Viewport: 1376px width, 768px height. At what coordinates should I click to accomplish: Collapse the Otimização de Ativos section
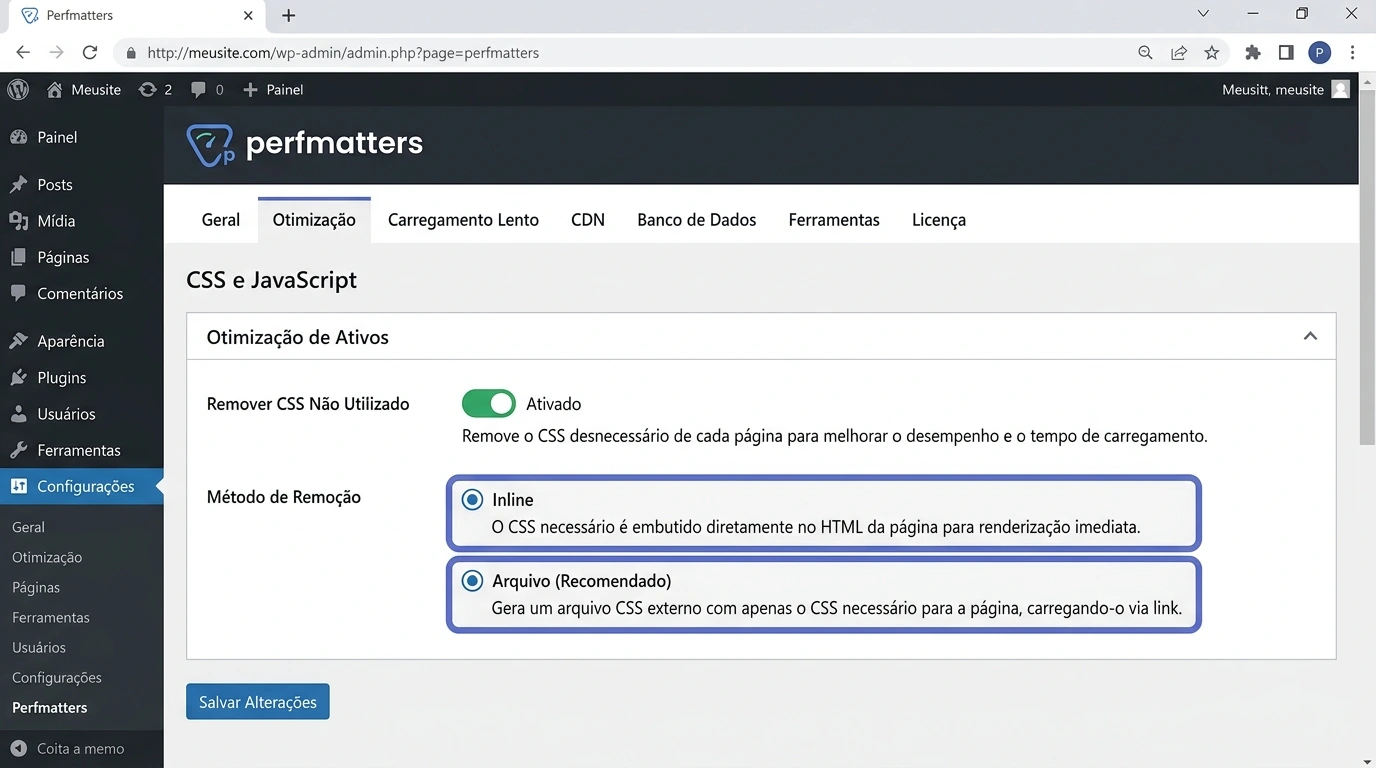(1310, 337)
